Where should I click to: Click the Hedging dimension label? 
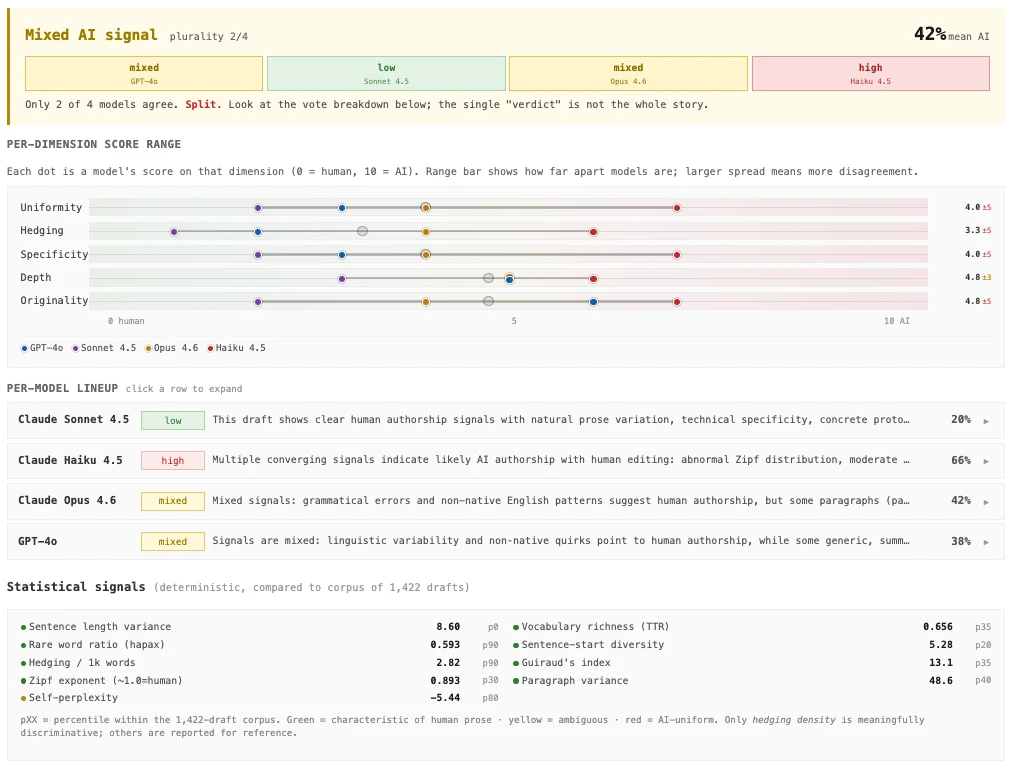(42, 231)
